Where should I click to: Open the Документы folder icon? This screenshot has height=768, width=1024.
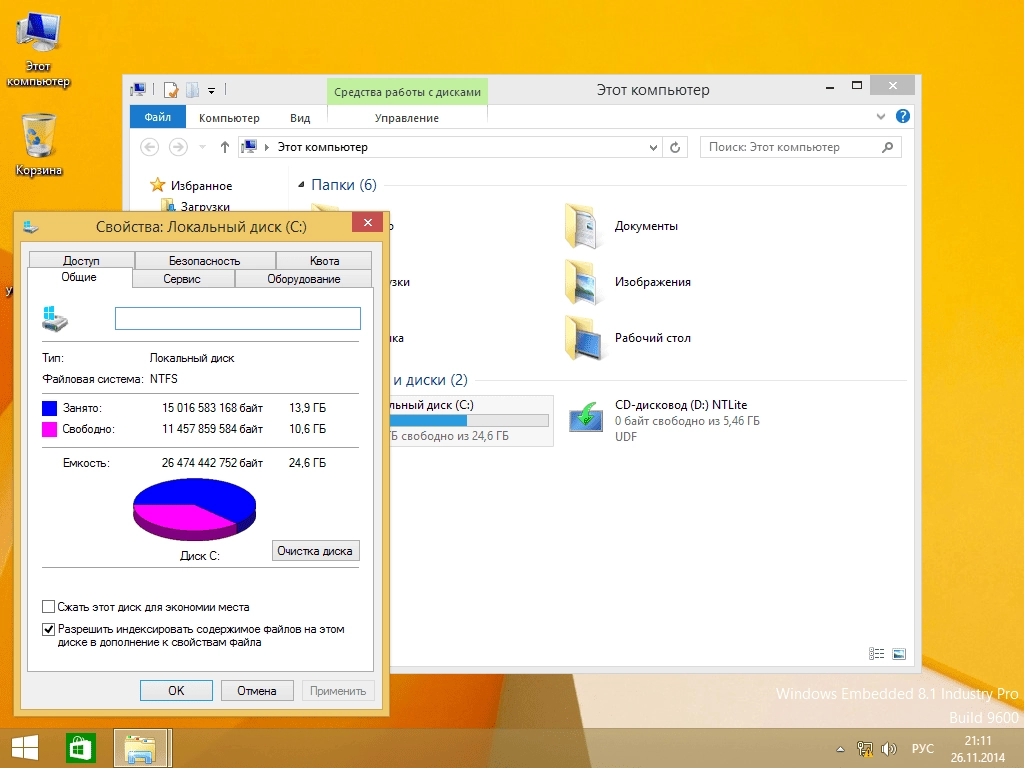point(582,226)
